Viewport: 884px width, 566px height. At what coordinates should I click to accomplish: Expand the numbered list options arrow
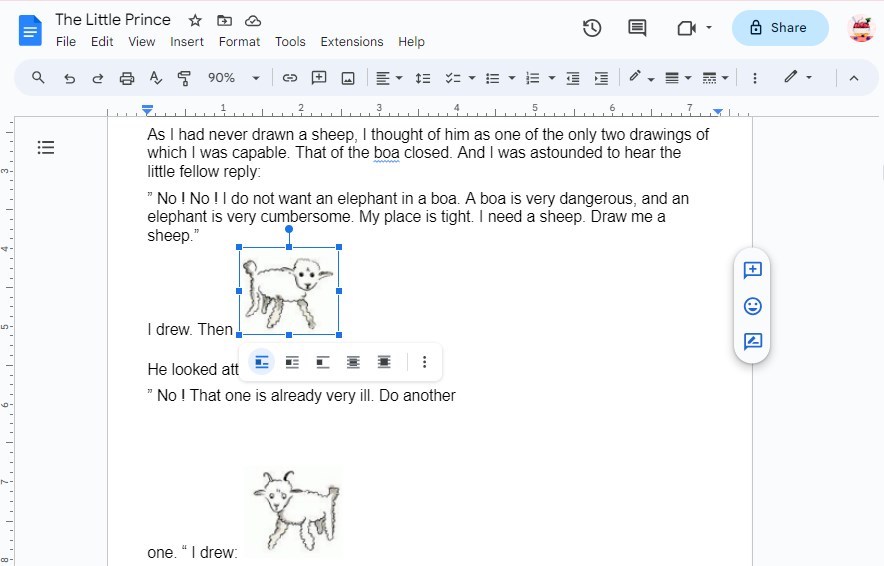click(x=552, y=78)
